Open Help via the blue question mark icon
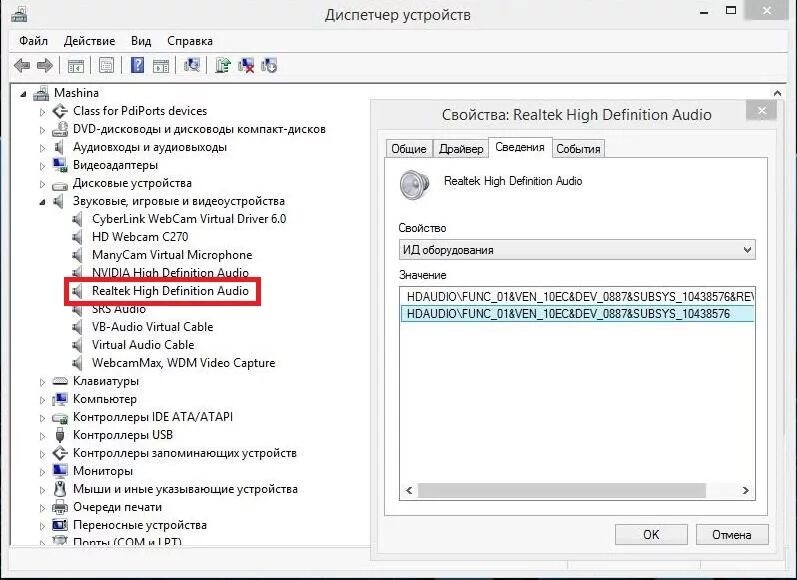Viewport: 797px width, 580px height. [x=137, y=65]
